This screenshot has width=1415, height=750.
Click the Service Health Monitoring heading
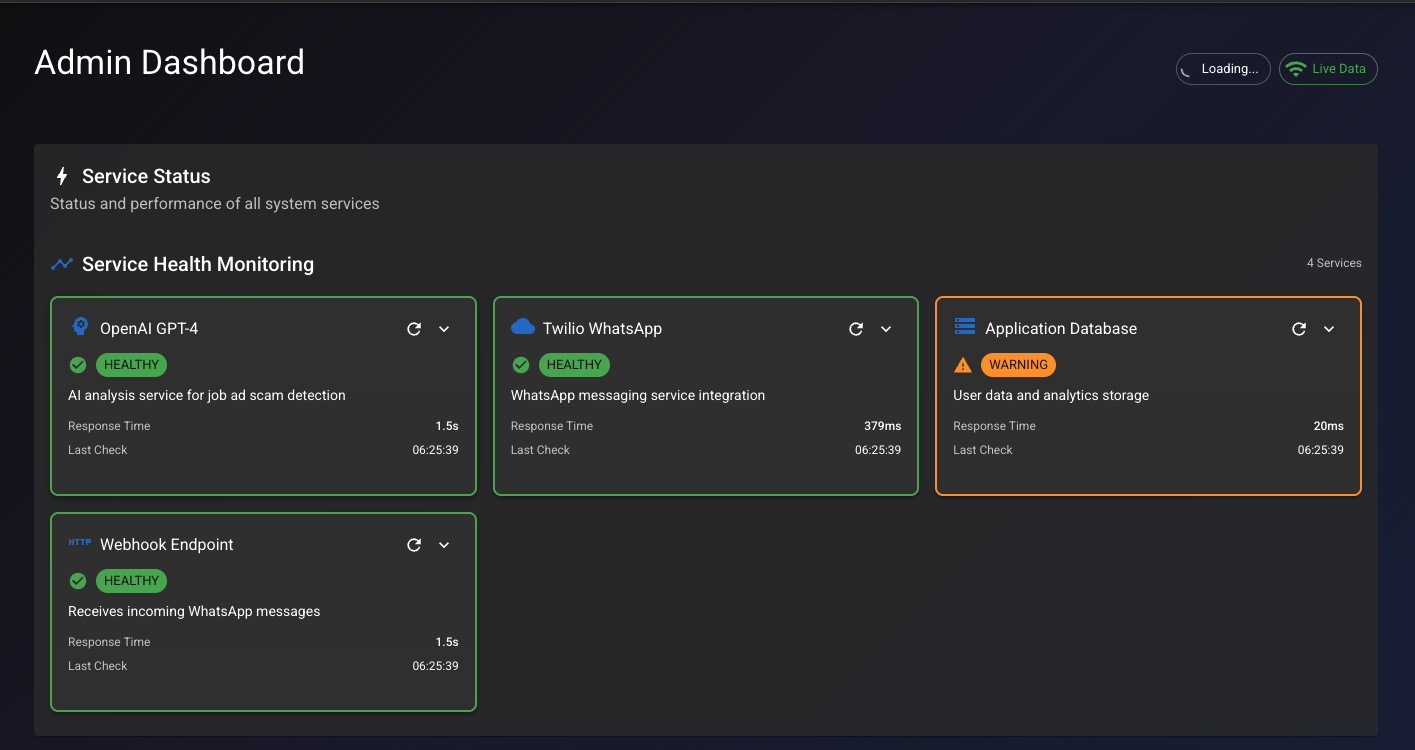click(198, 265)
